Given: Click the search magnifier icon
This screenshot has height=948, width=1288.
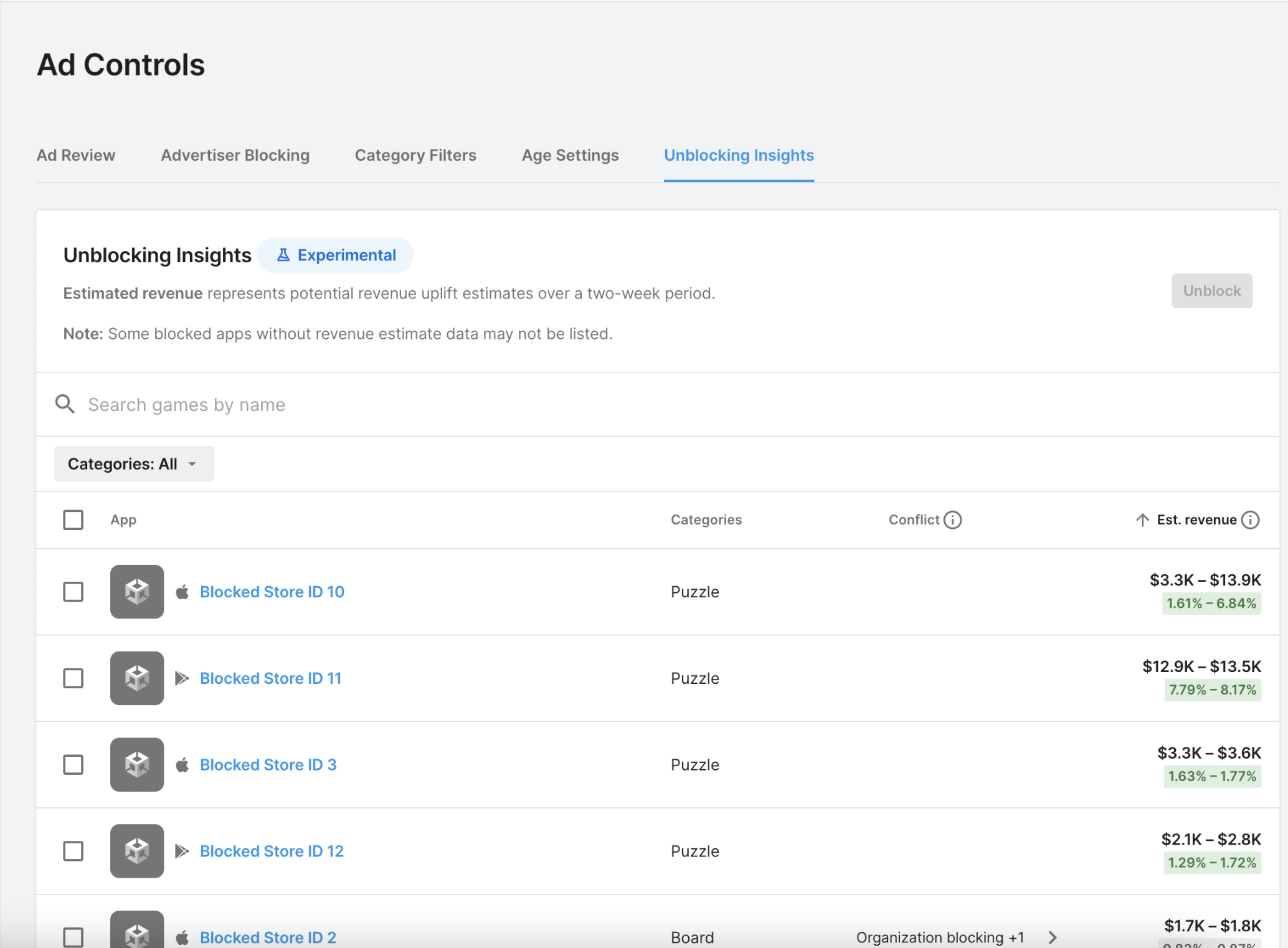Looking at the screenshot, I should pyautogui.click(x=65, y=404).
